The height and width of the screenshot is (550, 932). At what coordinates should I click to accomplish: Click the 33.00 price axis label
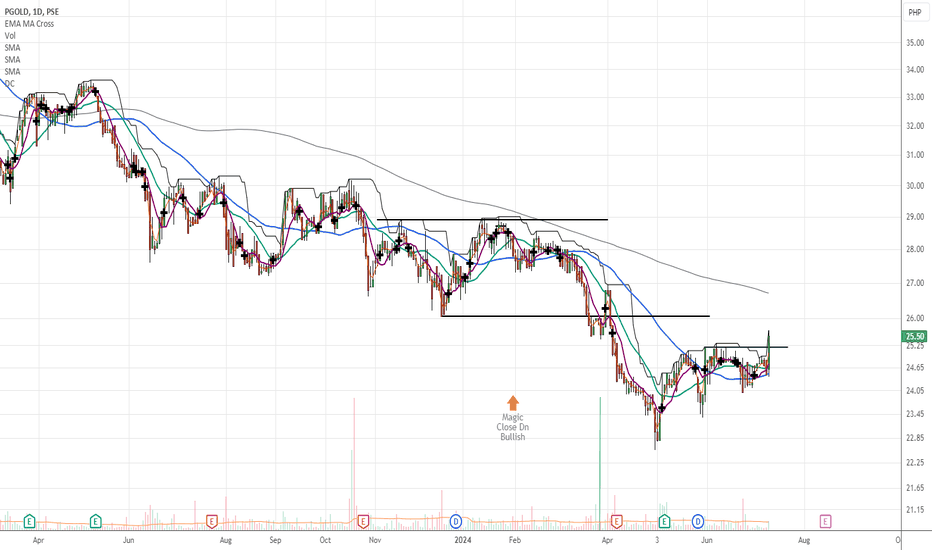tap(915, 97)
